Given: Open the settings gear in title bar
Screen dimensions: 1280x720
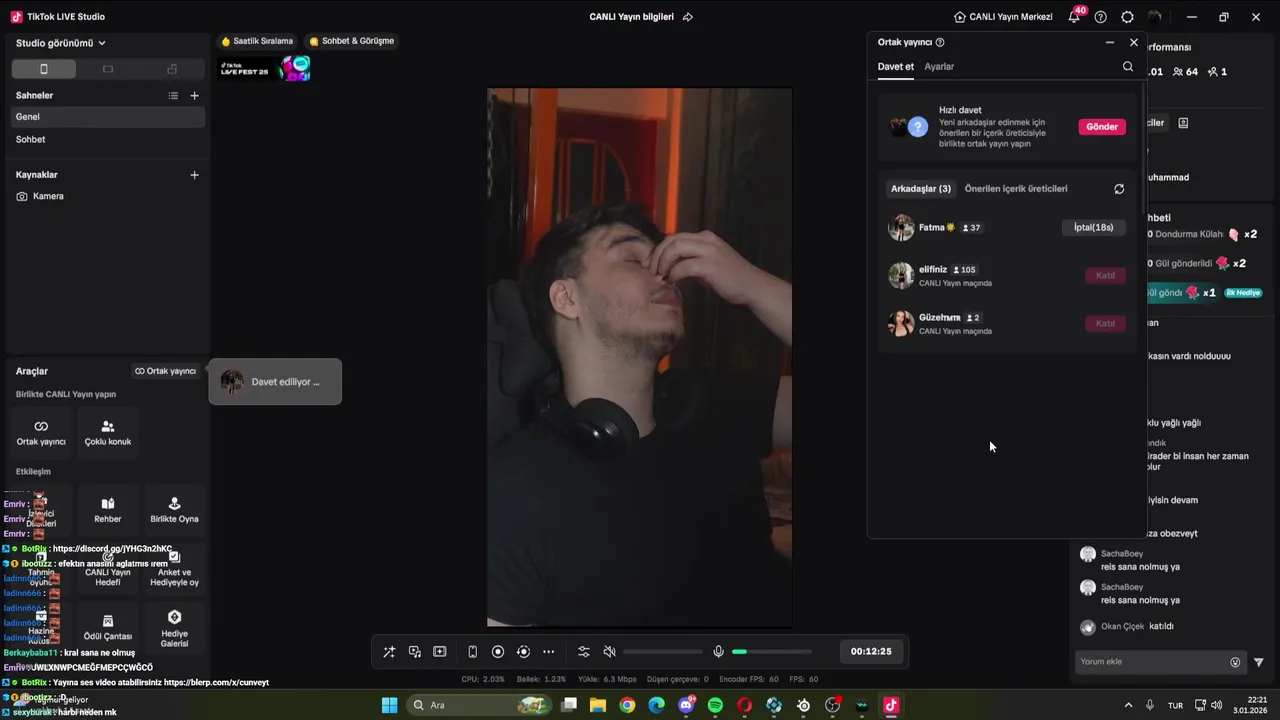Looking at the screenshot, I should point(1128,17).
